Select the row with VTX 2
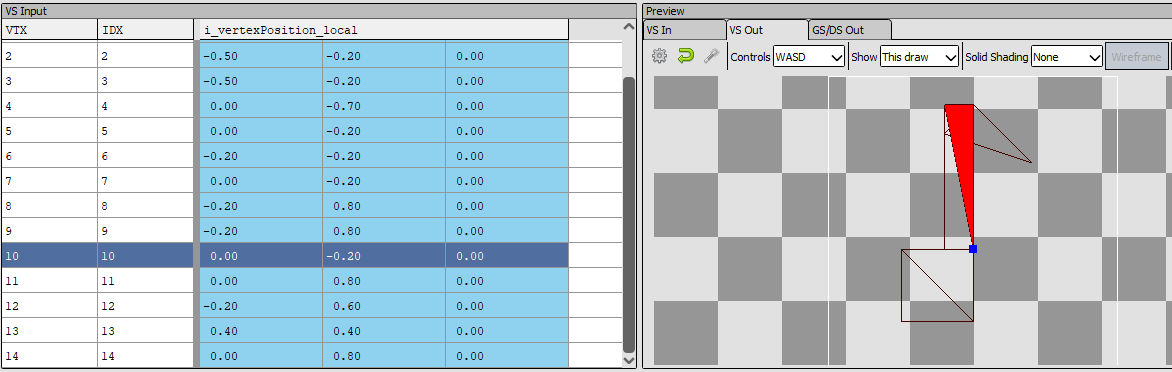 285,56
